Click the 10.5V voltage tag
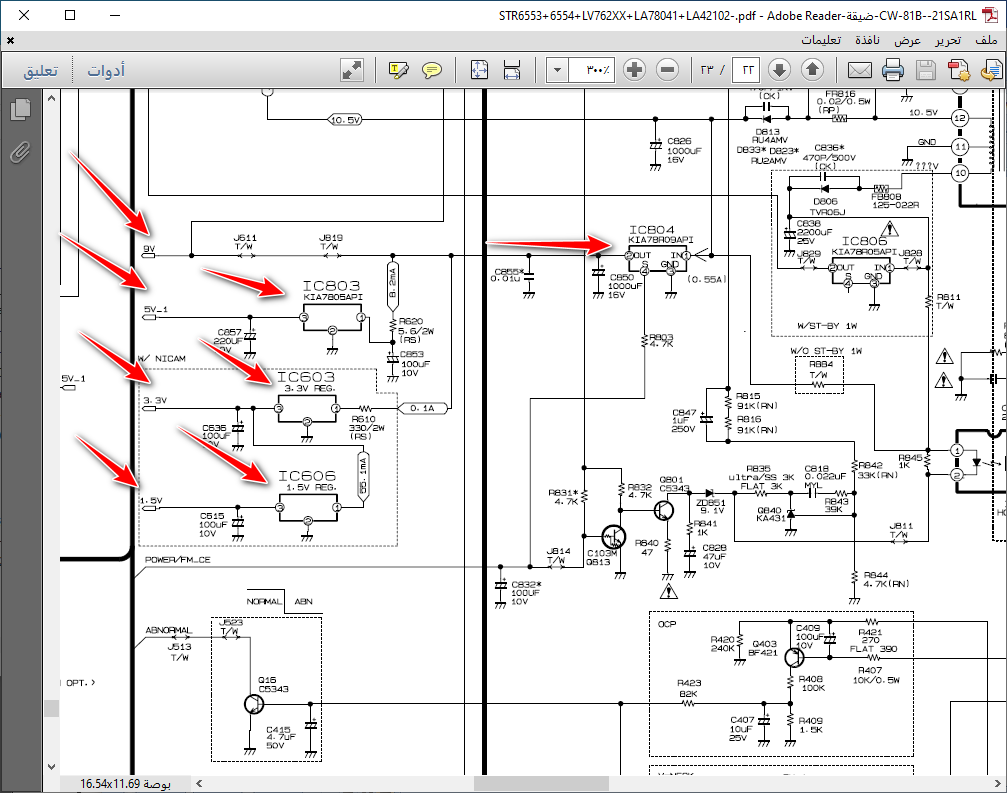The height and width of the screenshot is (793, 1007). click(345, 120)
